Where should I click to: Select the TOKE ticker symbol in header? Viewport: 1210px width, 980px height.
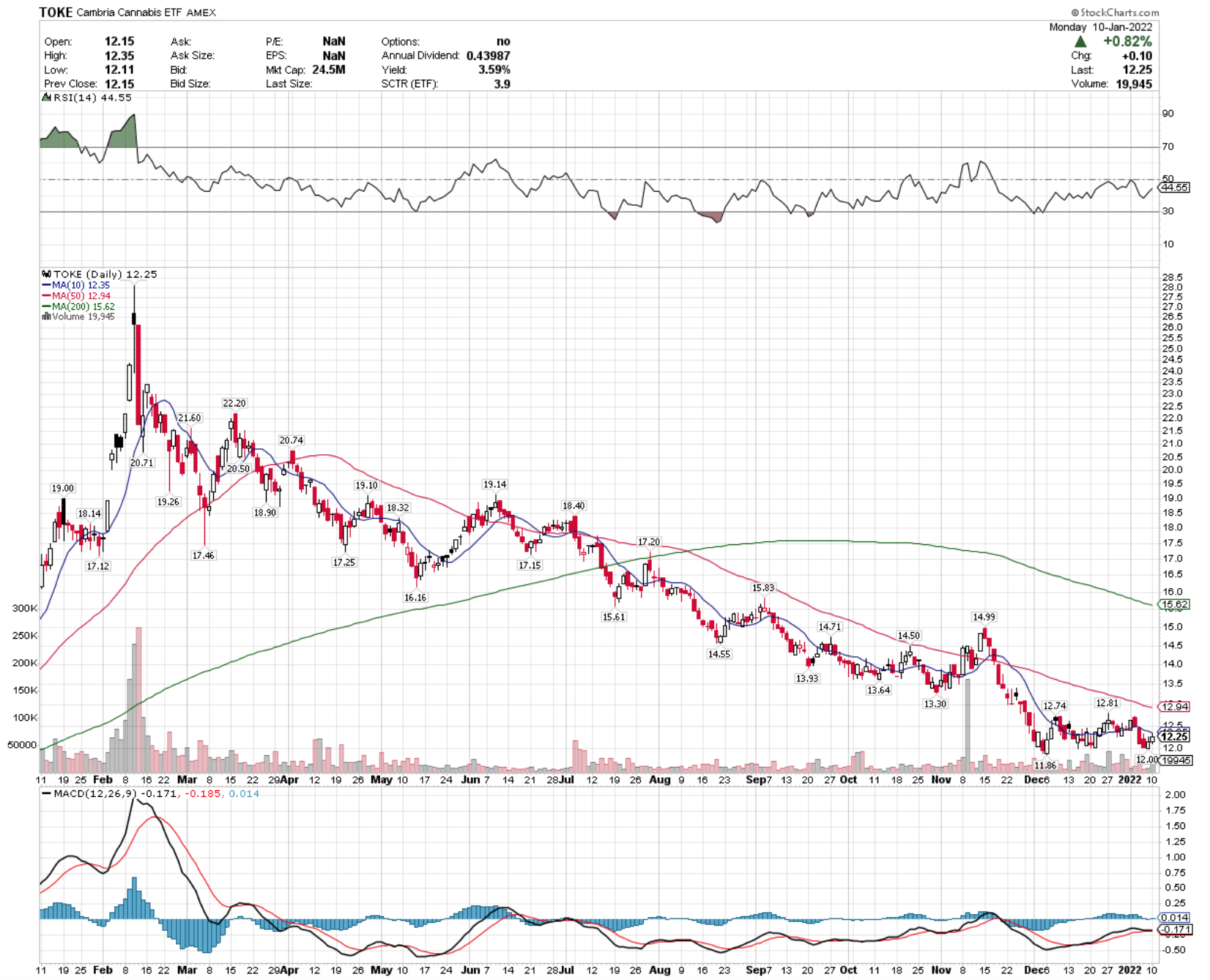click(x=56, y=12)
